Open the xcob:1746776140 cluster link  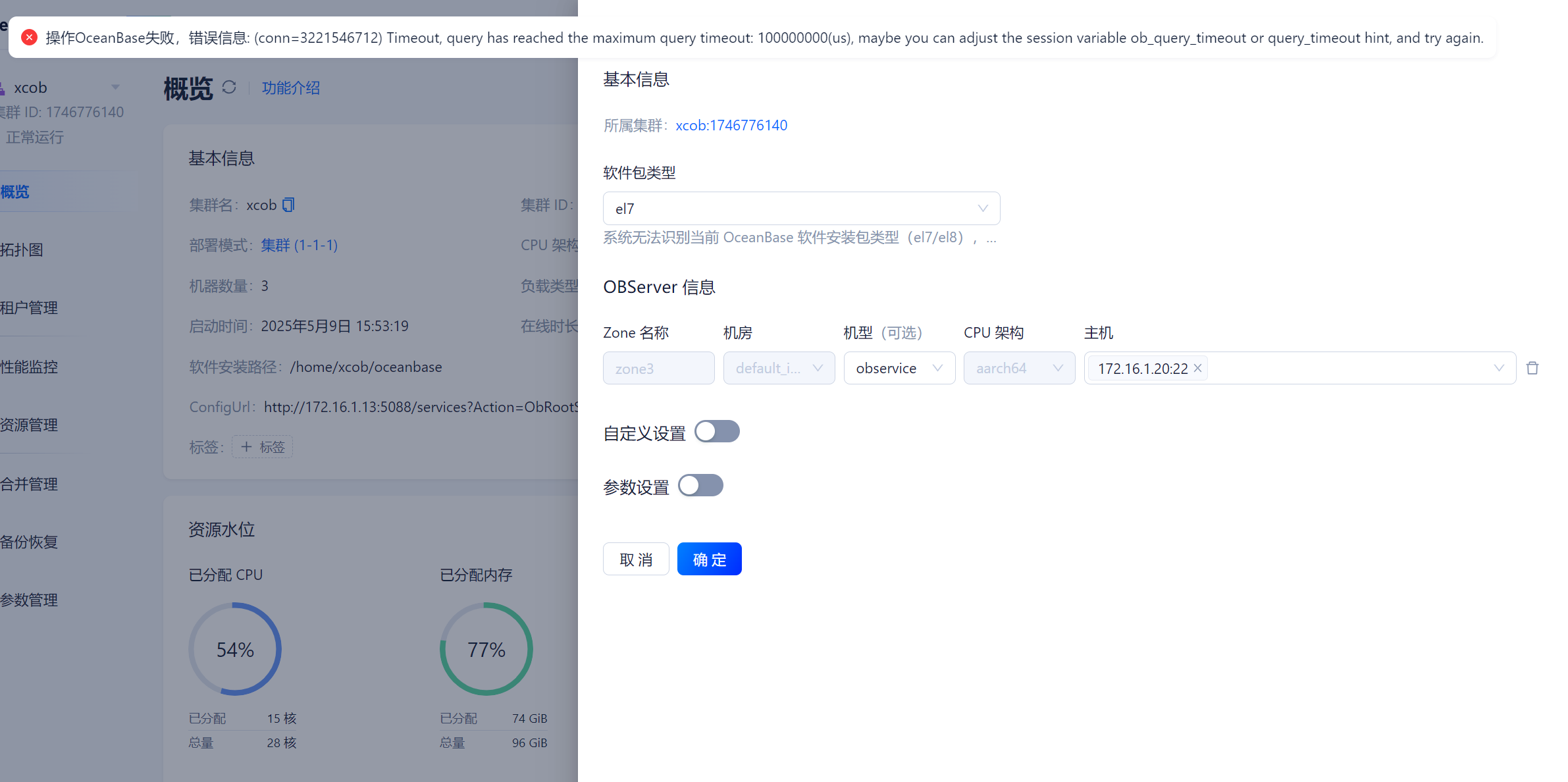[x=731, y=125]
